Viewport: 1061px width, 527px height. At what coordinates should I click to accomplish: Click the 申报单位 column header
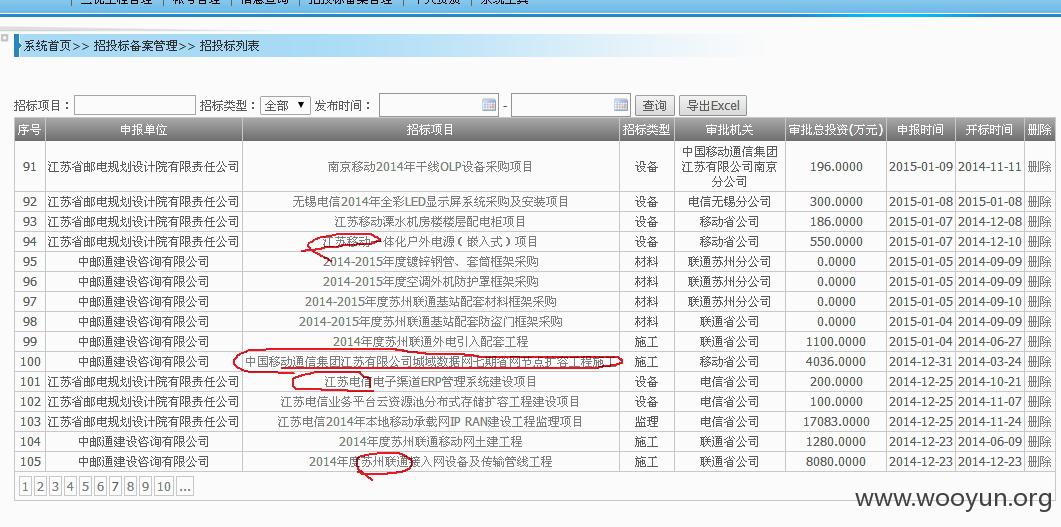click(x=143, y=129)
